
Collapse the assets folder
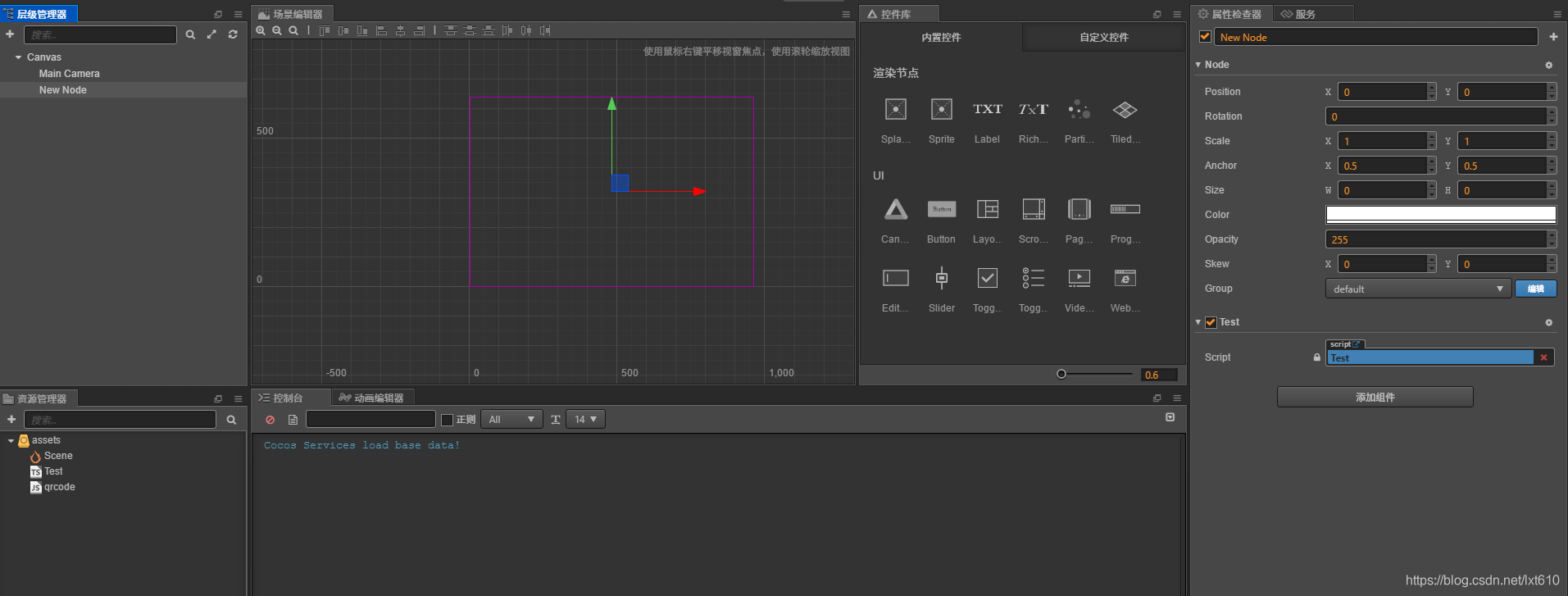point(11,440)
